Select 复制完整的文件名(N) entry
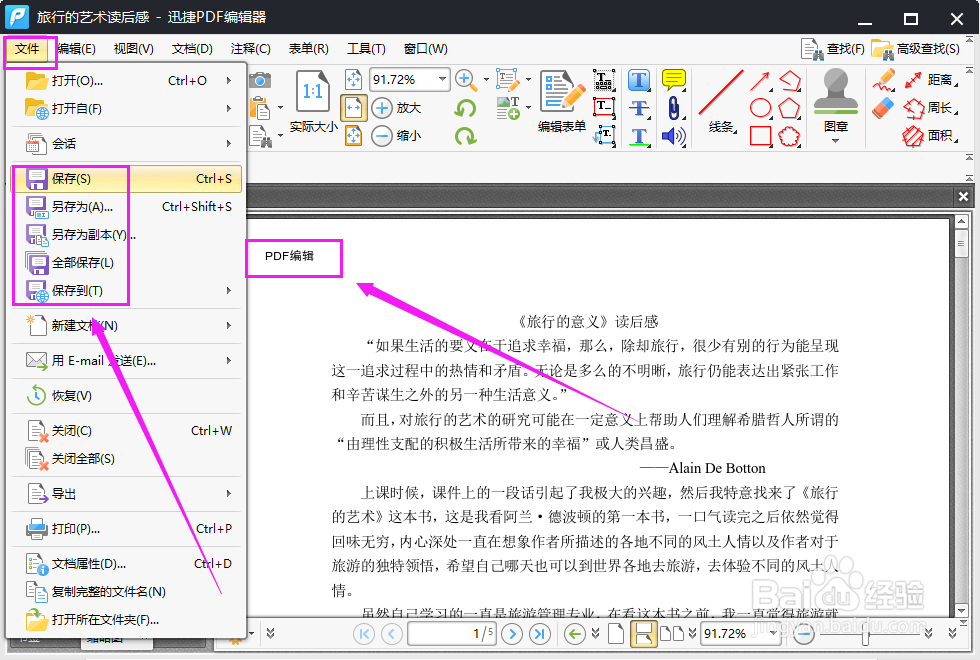980x660 pixels. [x=126, y=592]
